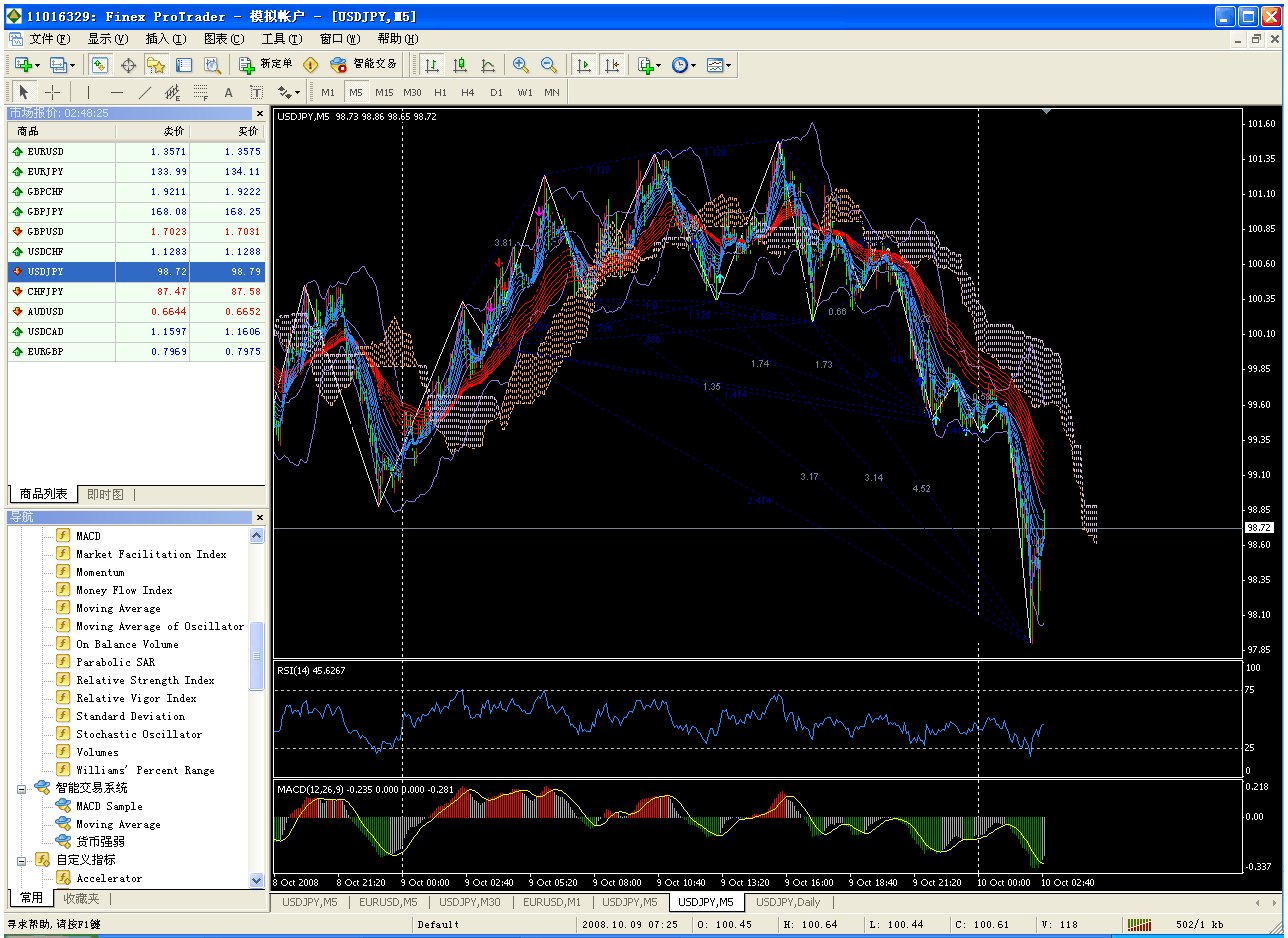Switch chart to candlestick display
Screen dimensions: 1288x938
[460, 65]
